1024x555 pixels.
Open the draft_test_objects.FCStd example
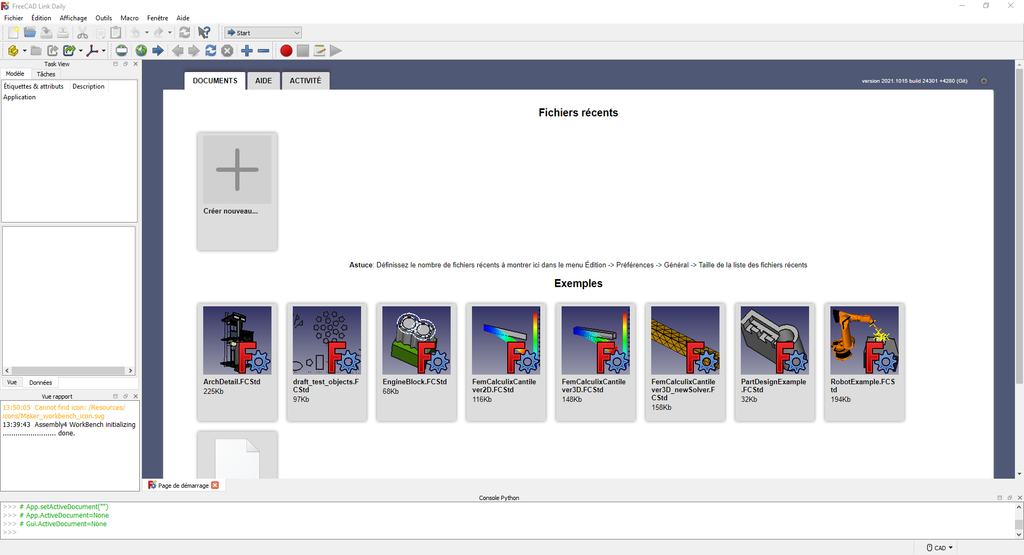(x=327, y=362)
